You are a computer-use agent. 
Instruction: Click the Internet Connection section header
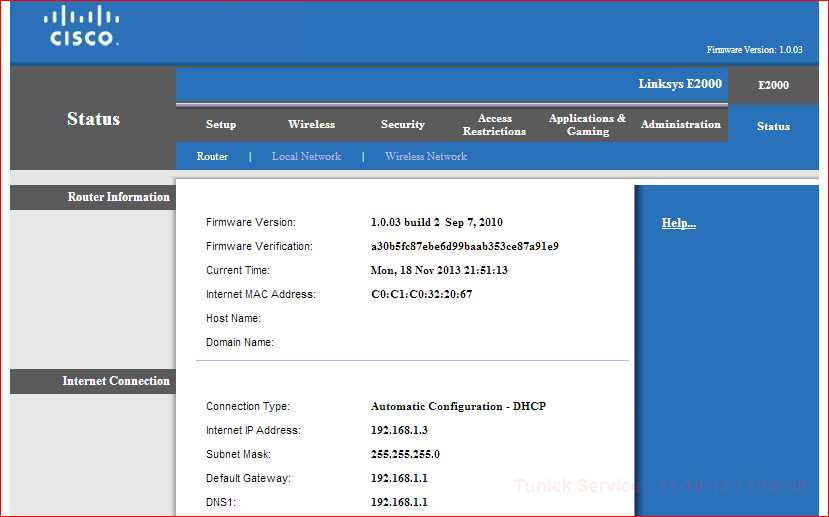tap(116, 381)
